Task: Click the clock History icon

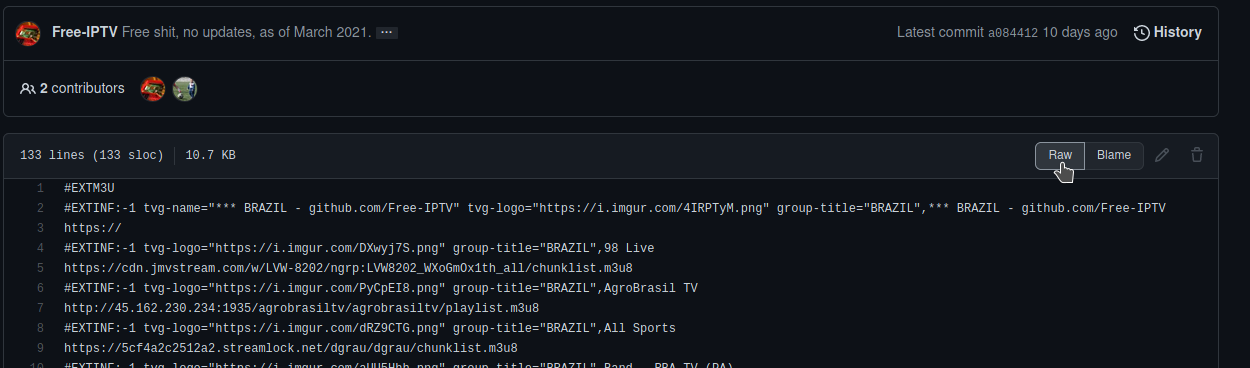Action: pyautogui.click(x=1142, y=32)
